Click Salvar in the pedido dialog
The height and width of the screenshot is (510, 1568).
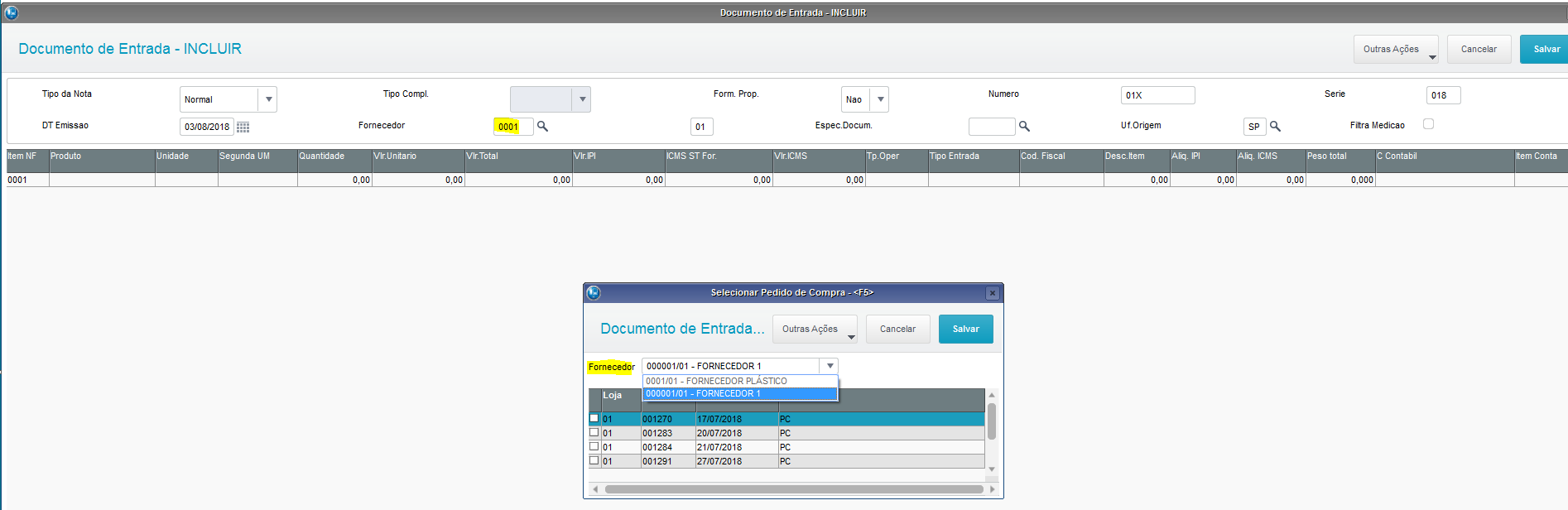[x=965, y=330]
